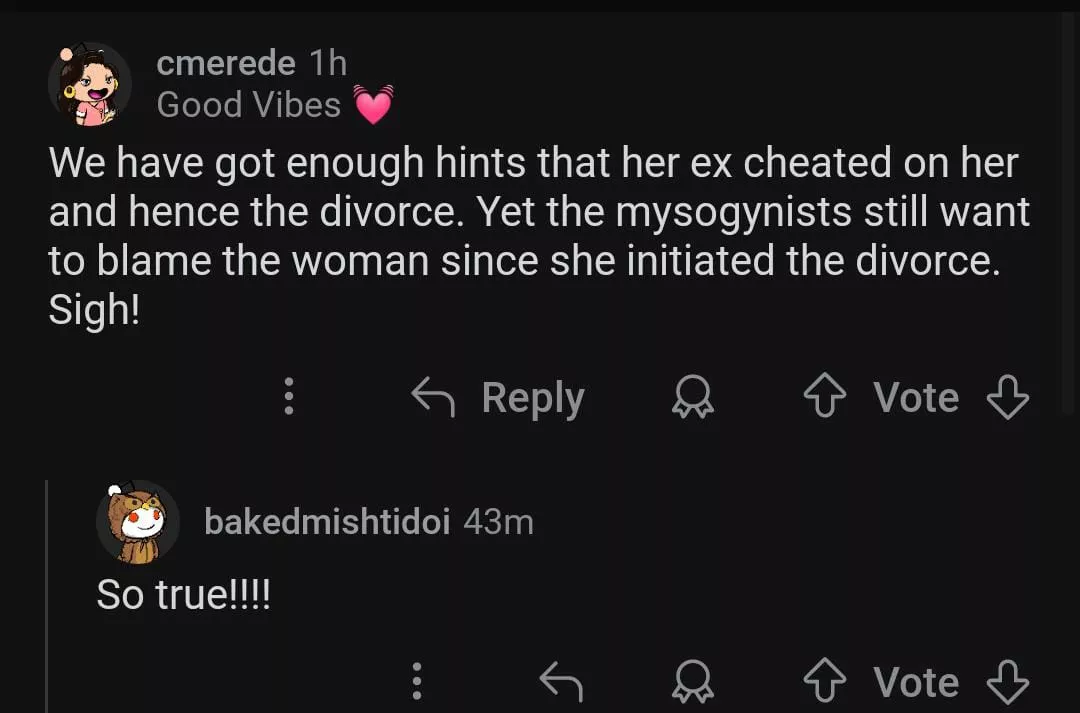Visit the bakedmishtidoi username link
Viewport: 1080px width, 713px height.
coord(327,521)
